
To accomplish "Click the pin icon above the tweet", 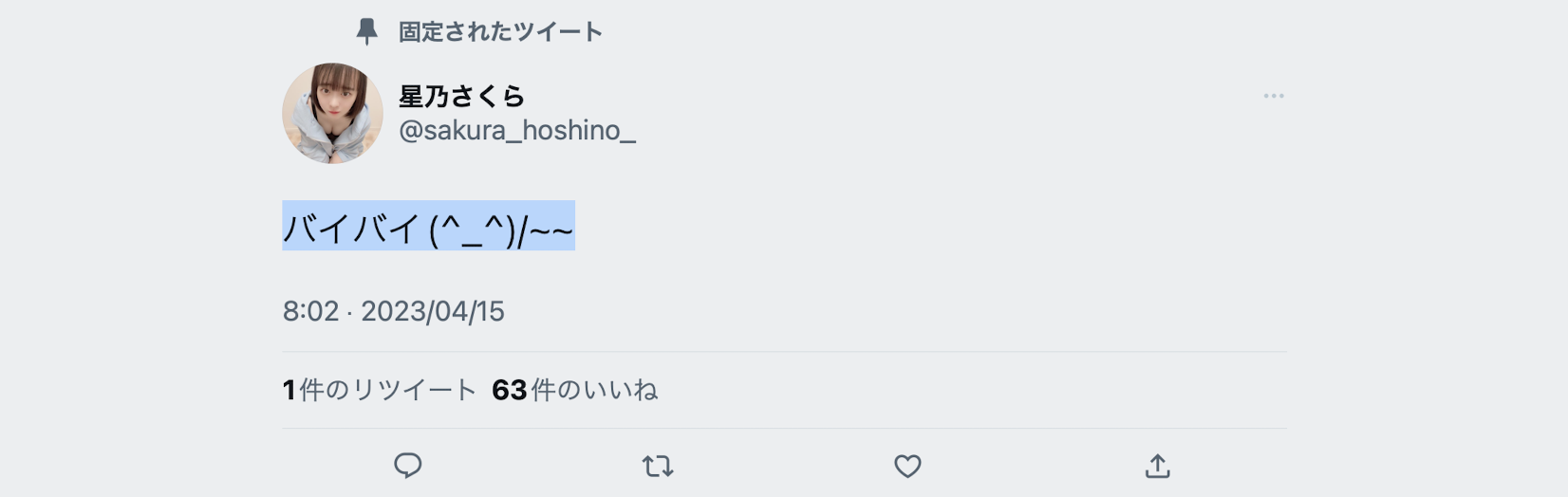I will pos(366,32).
